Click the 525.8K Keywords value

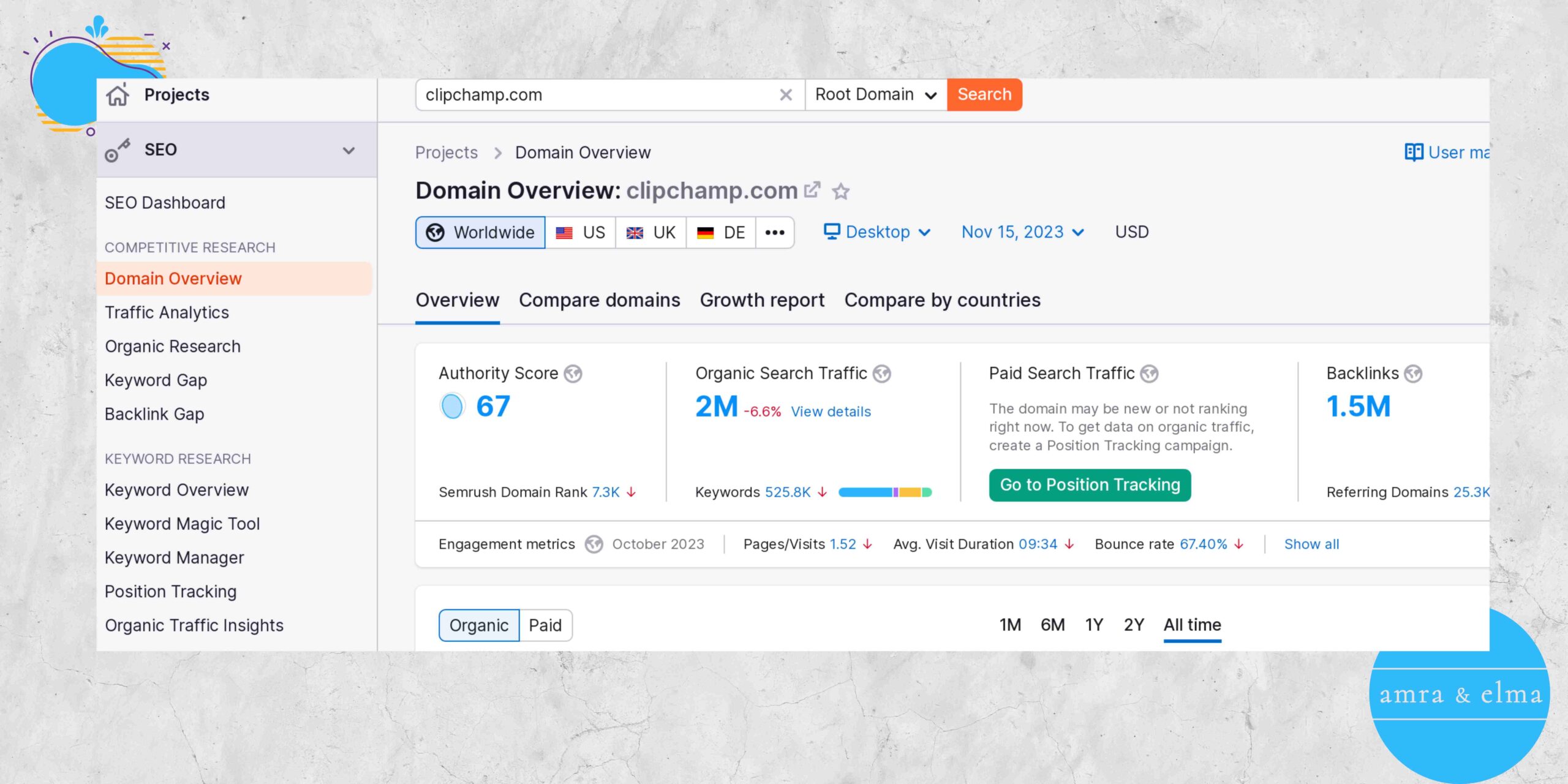(788, 492)
